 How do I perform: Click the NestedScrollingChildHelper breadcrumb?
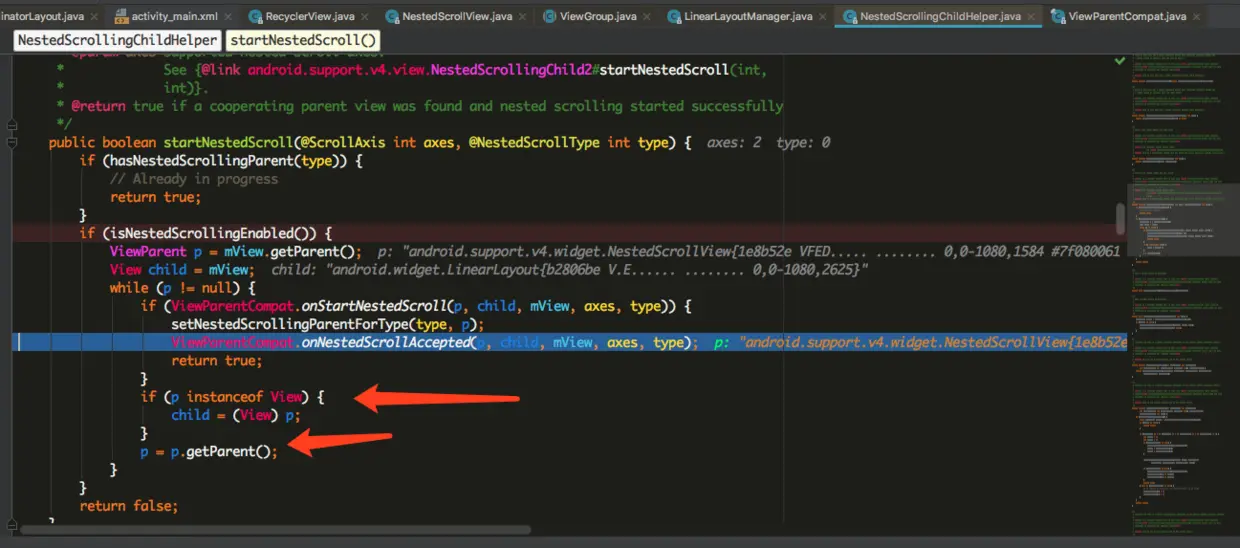coord(117,40)
